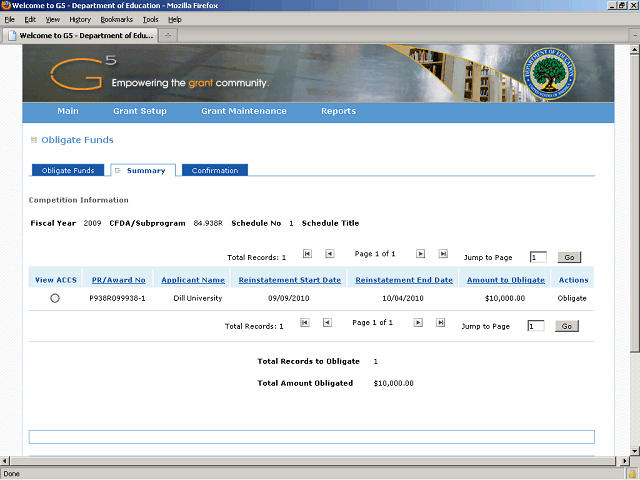Switch to the Obligate Funds tab

coord(68,170)
